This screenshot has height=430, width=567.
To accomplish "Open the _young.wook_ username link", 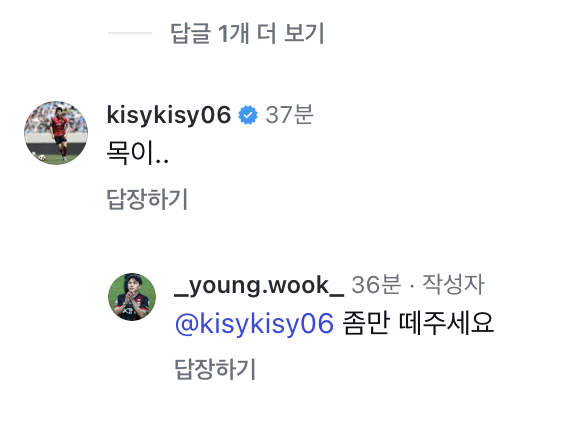I will pyautogui.click(x=259, y=285).
